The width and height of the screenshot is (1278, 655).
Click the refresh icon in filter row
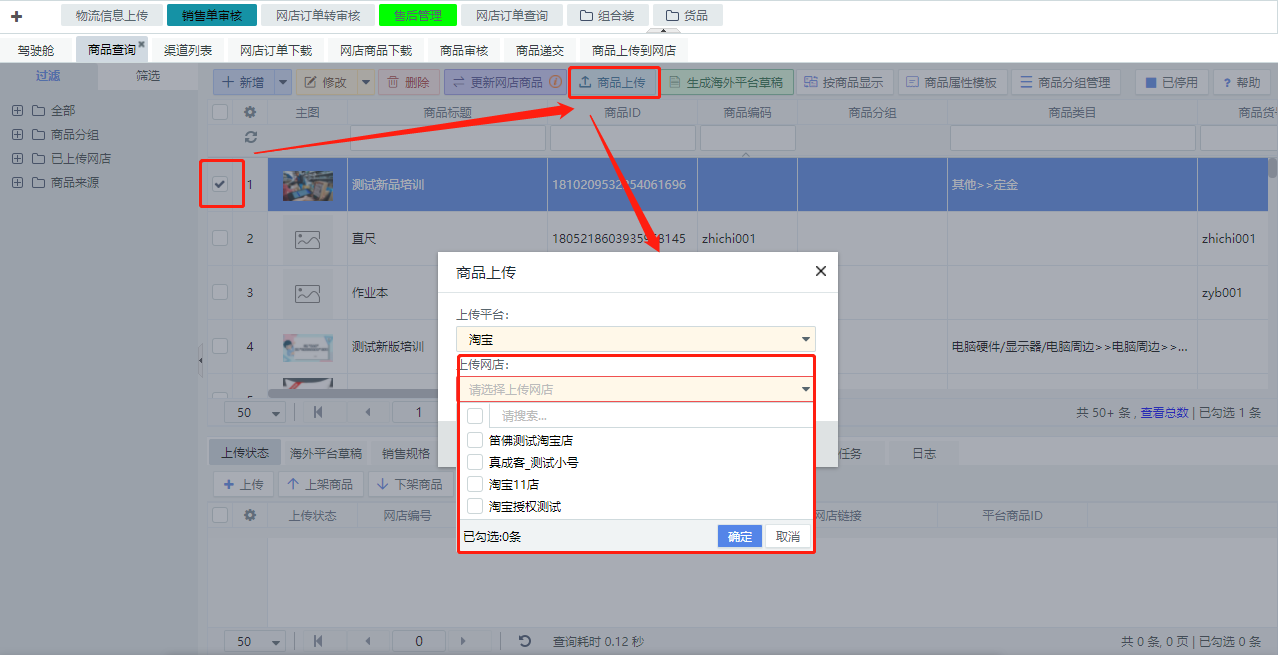coord(250,137)
